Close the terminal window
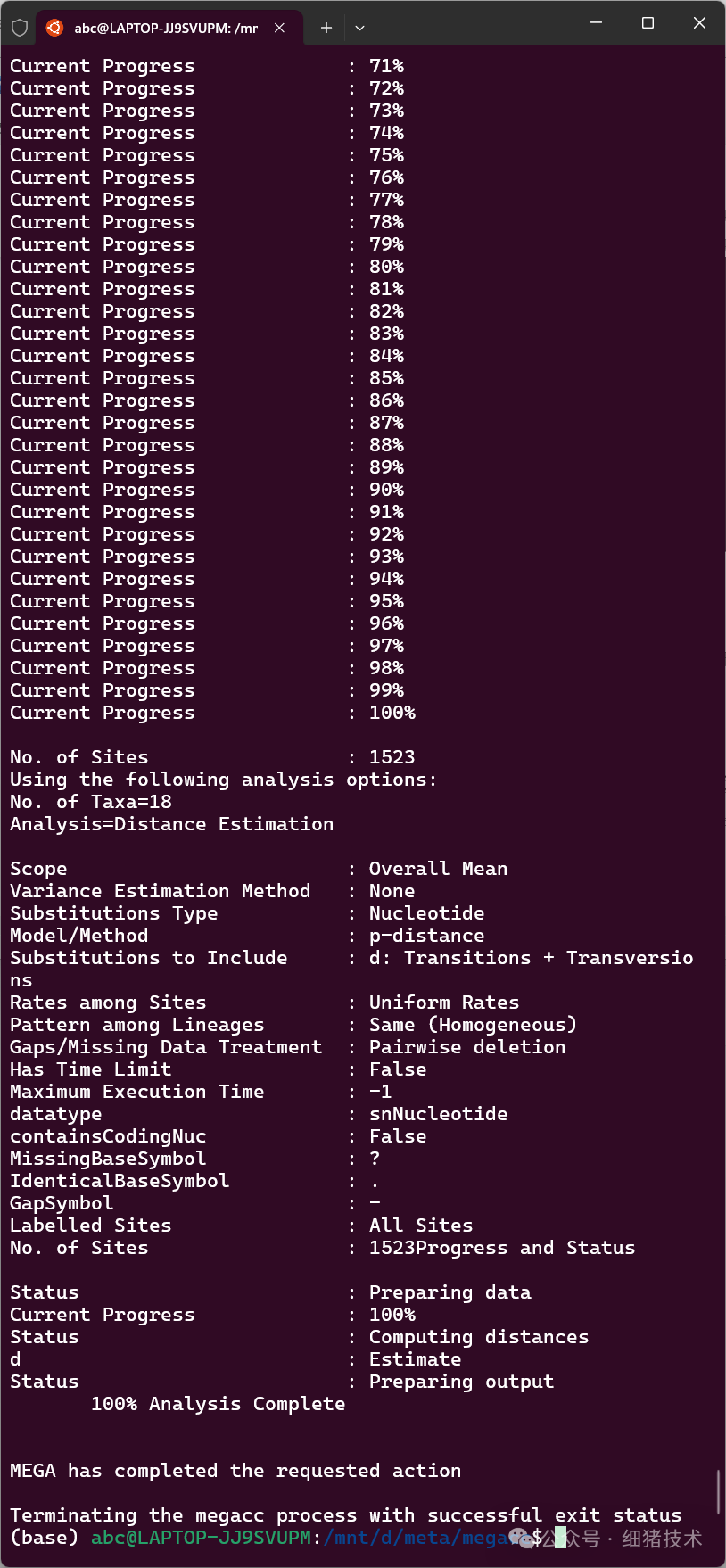Screen dimensions: 726x1568 tap(699, 23)
